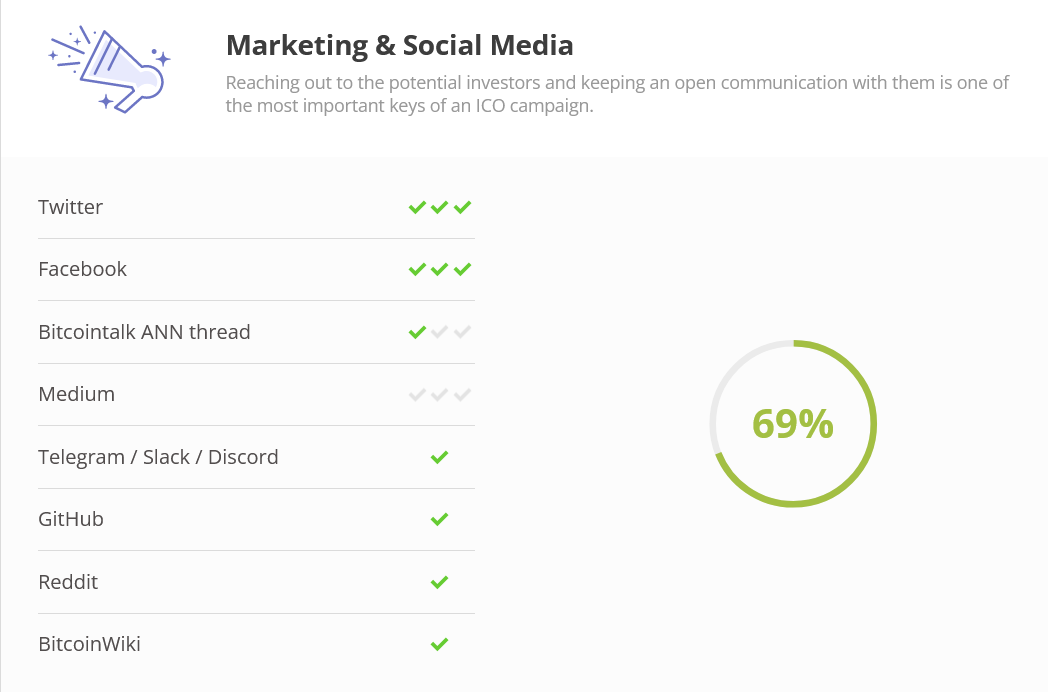Click the Telegram / Slack / Discord checkmark
The height and width of the screenshot is (692, 1048).
pyautogui.click(x=439, y=457)
